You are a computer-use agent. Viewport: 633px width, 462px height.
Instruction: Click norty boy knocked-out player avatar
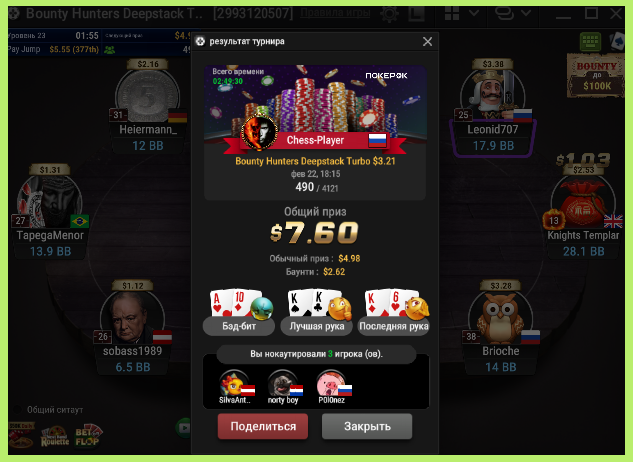282,384
